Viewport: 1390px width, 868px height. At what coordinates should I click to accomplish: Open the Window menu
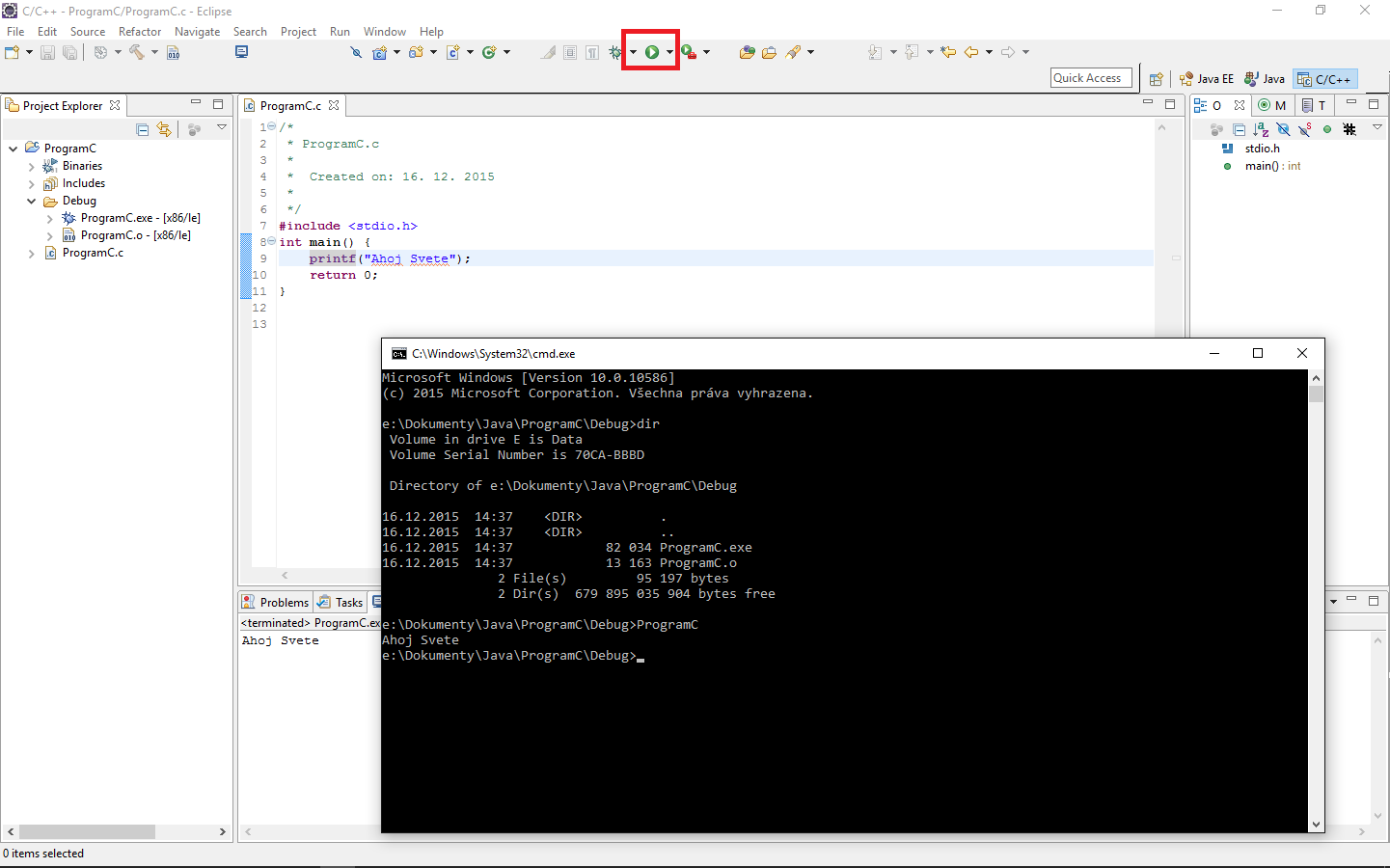[385, 31]
